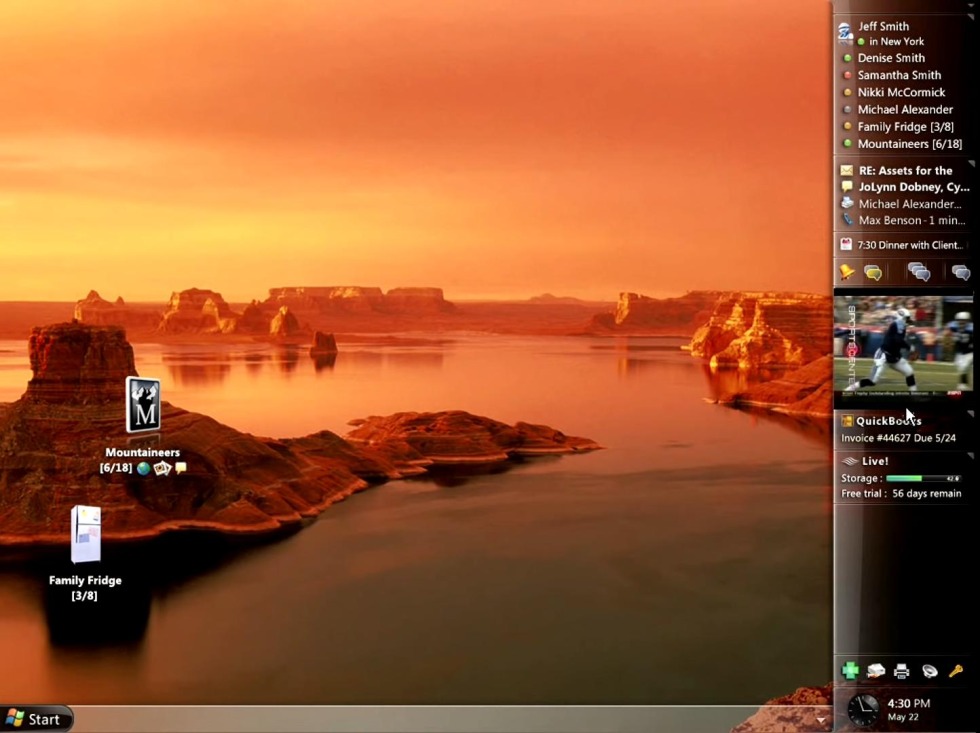Click the bell notification alerts icon

pos(849,270)
